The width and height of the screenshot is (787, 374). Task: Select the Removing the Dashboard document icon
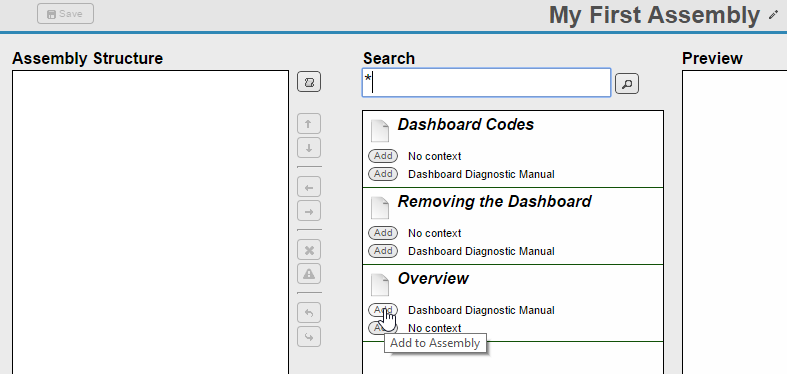(x=380, y=207)
